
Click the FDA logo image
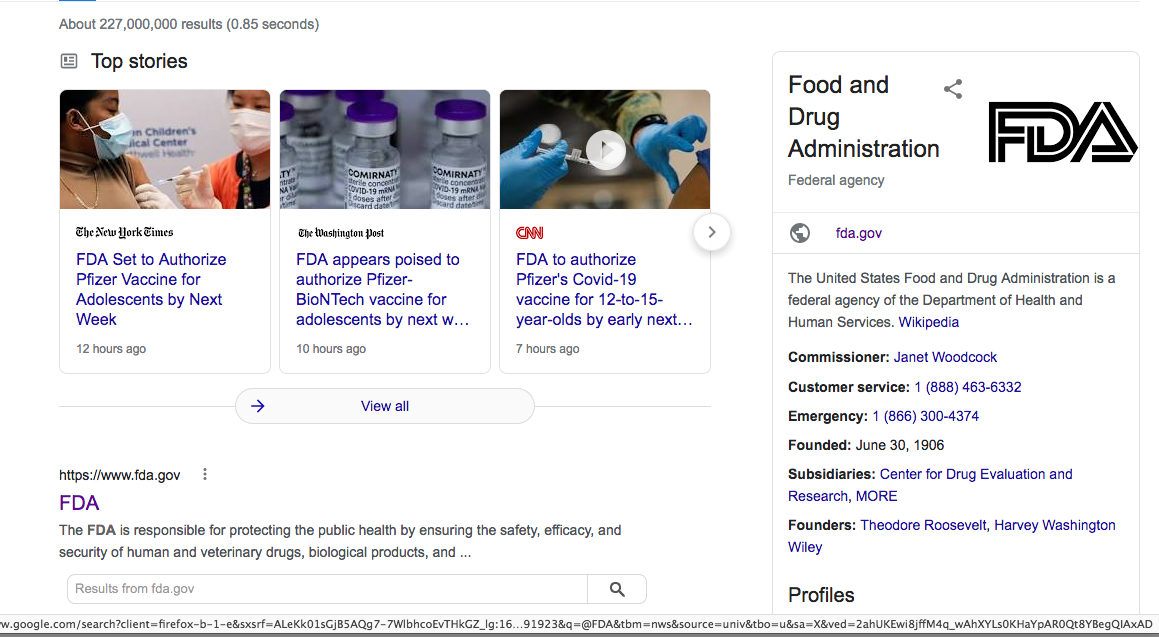[x=1063, y=132]
